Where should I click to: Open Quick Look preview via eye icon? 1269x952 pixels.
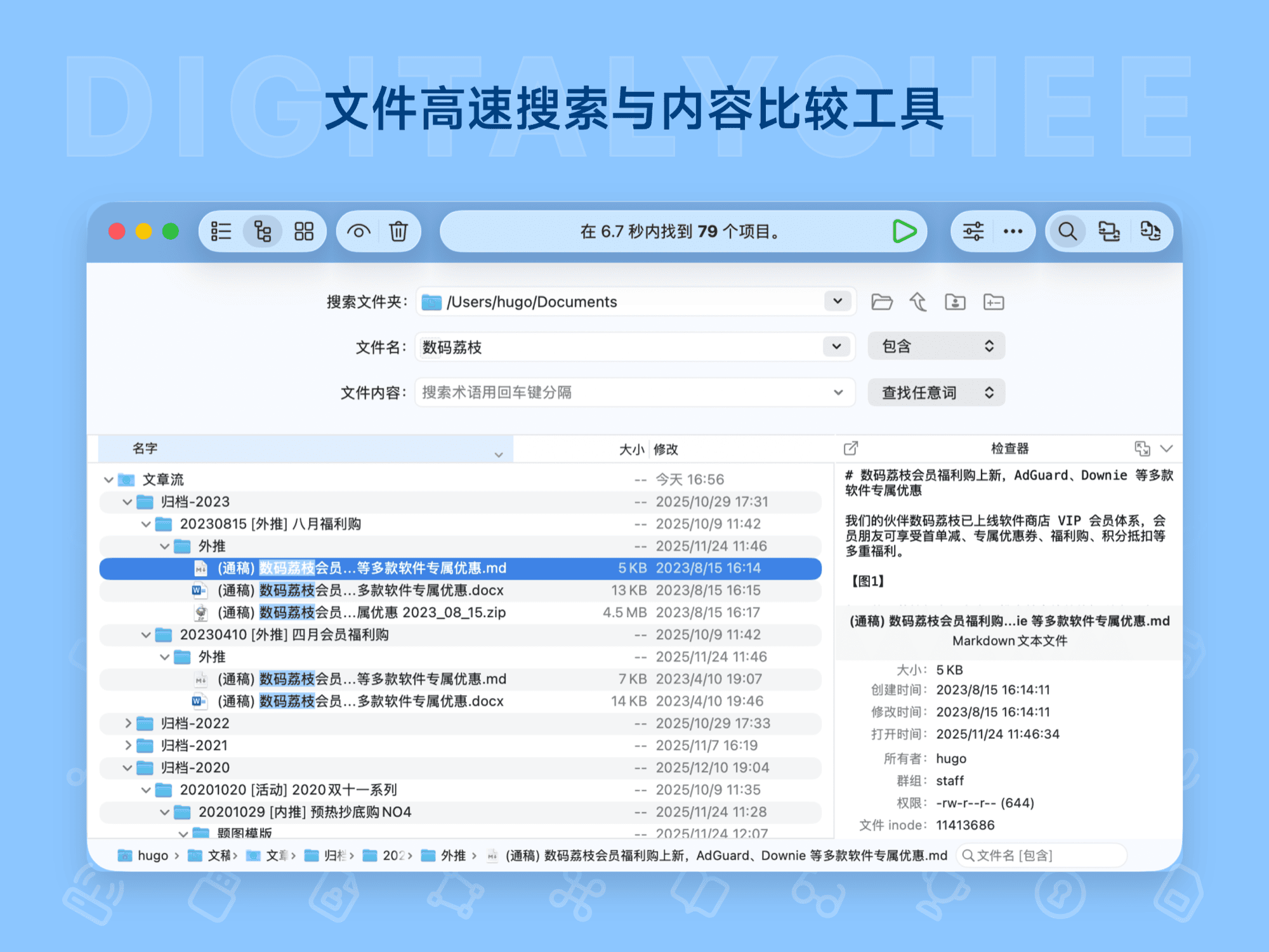pyautogui.click(x=358, y=231)
